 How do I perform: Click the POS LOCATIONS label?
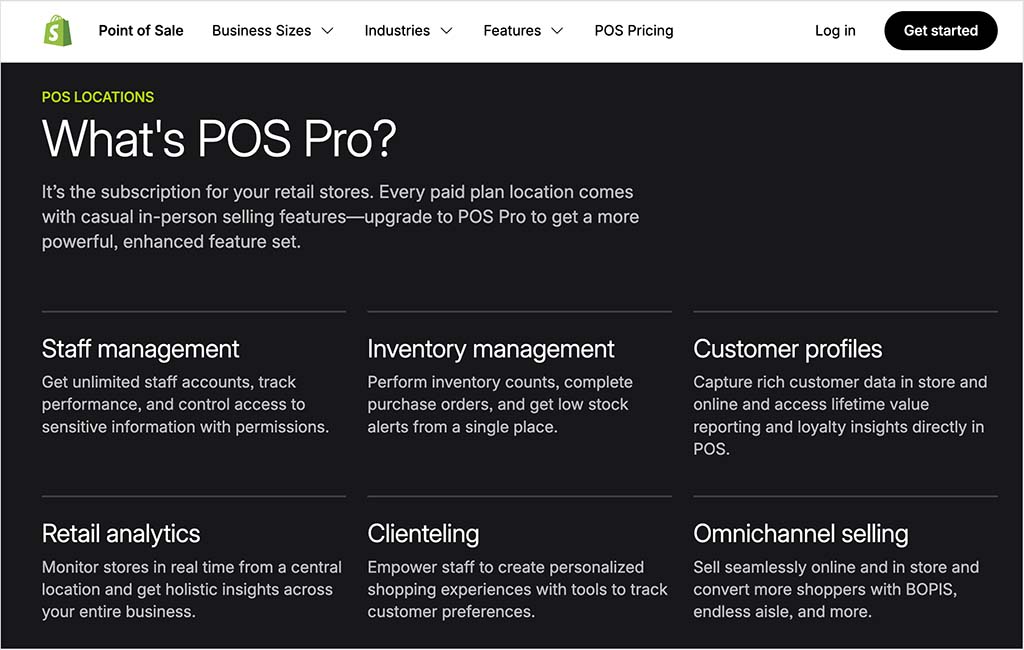click(97, 97)
